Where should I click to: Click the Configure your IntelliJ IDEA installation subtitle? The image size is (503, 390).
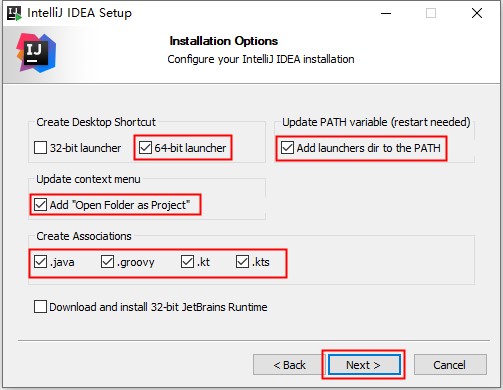coord(261,59)
